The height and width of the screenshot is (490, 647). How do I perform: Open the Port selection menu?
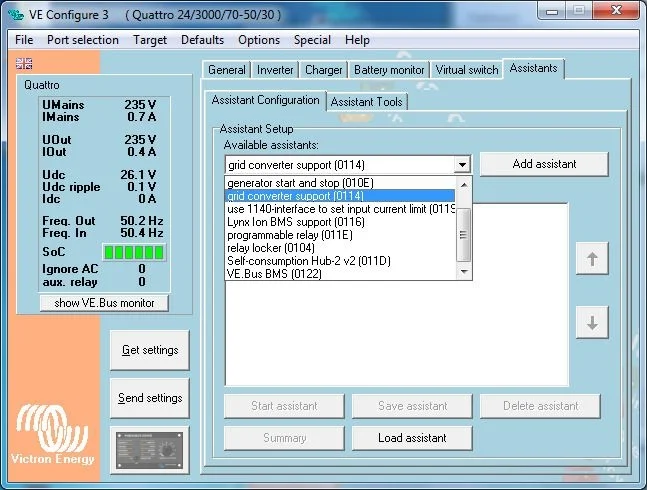[83, 40]
